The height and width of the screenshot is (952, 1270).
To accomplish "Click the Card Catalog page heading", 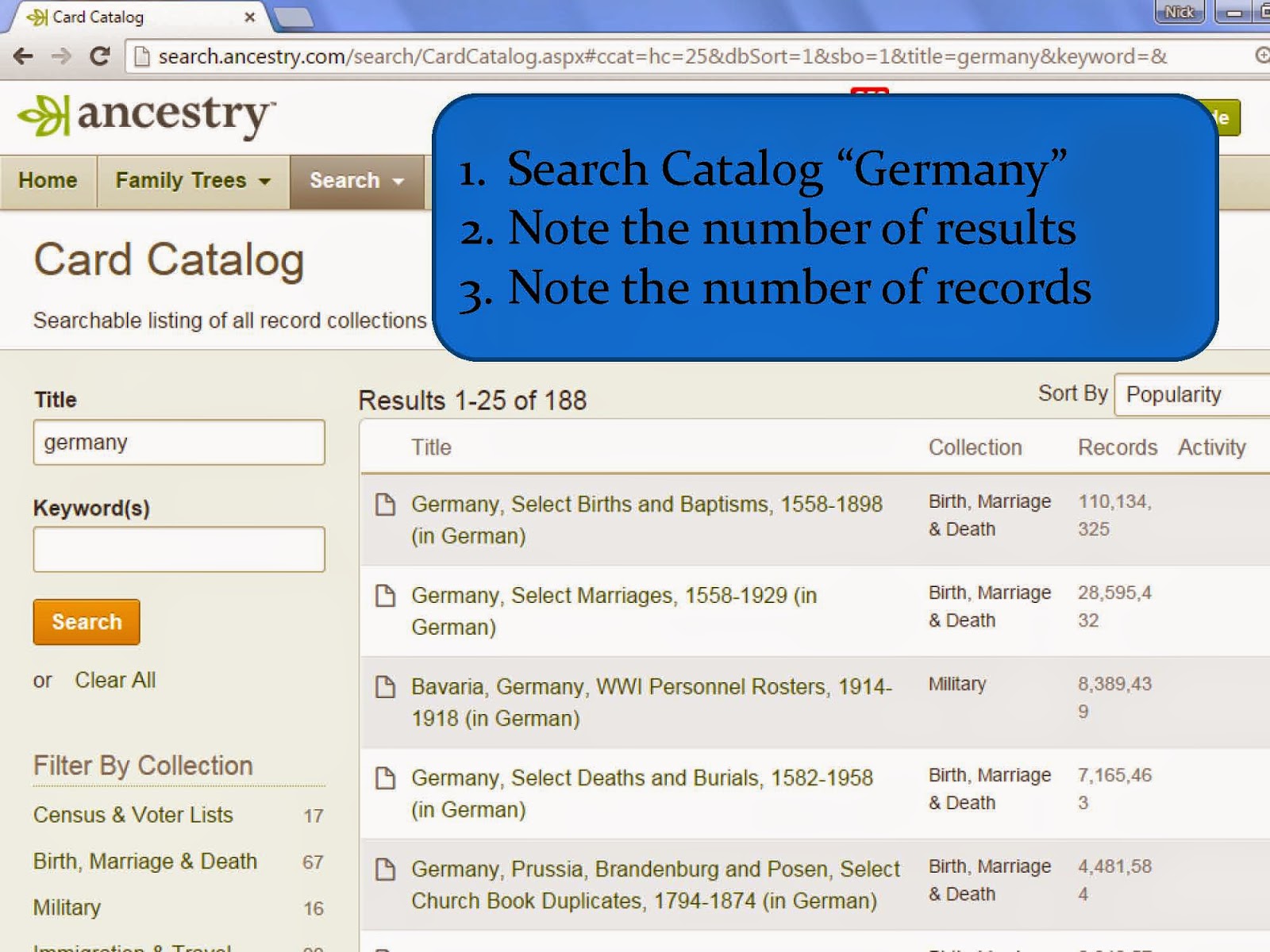I will point(169,260).
